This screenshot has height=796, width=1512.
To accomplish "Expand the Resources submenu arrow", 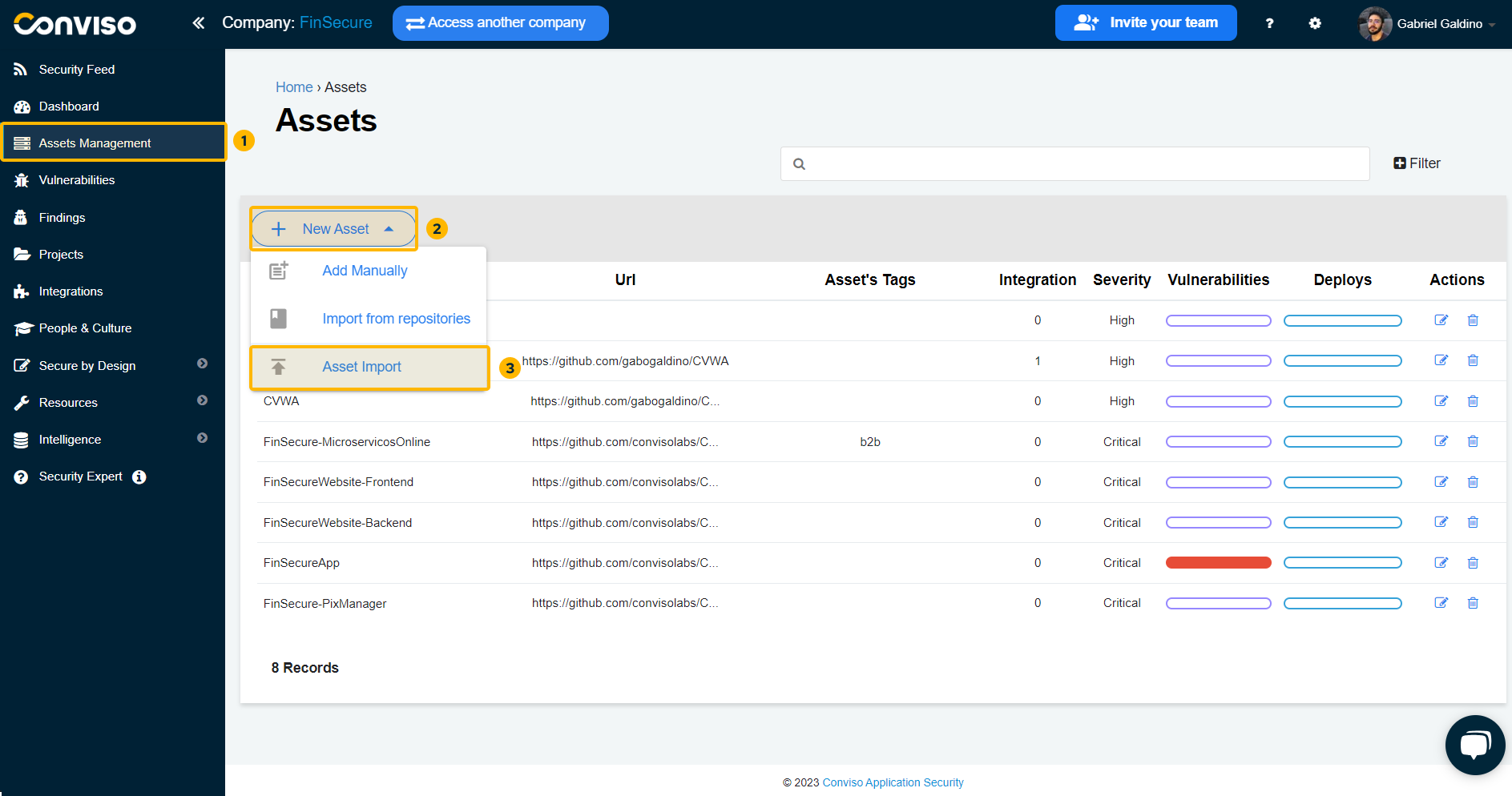I will pos(202,400).
